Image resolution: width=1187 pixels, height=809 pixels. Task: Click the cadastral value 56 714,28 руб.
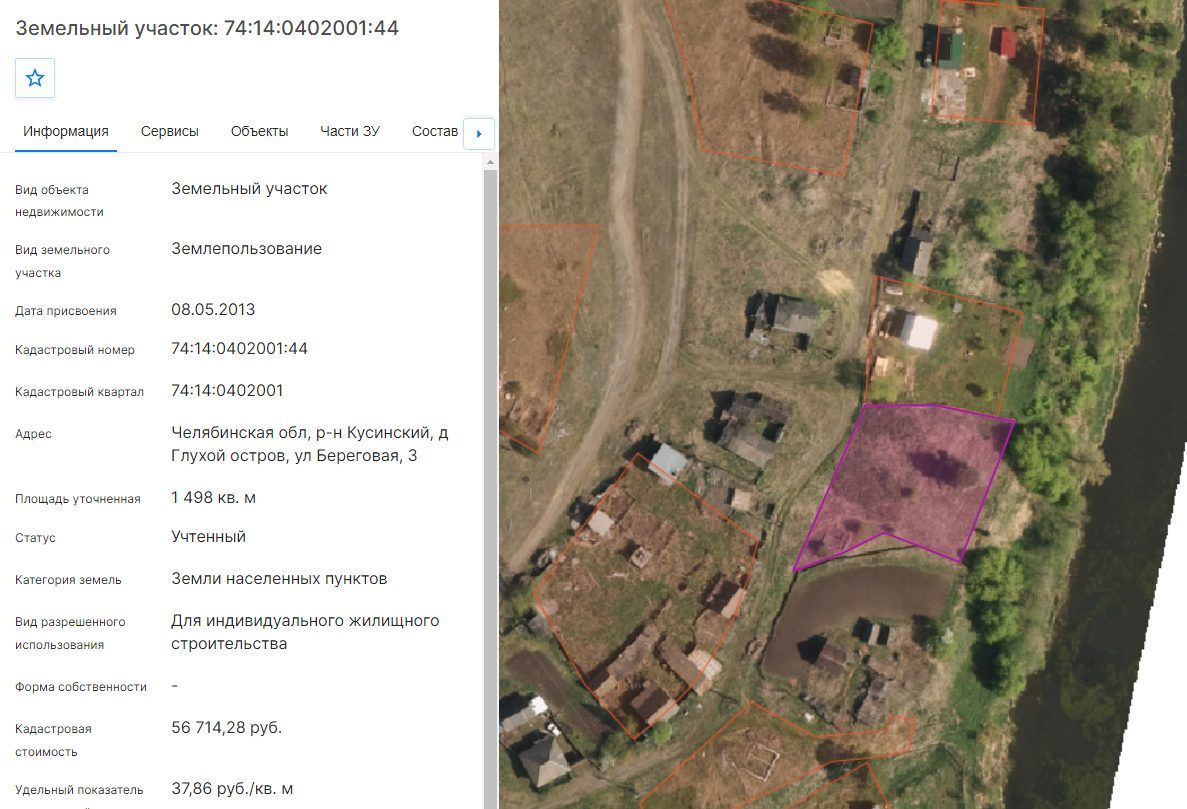226,727
